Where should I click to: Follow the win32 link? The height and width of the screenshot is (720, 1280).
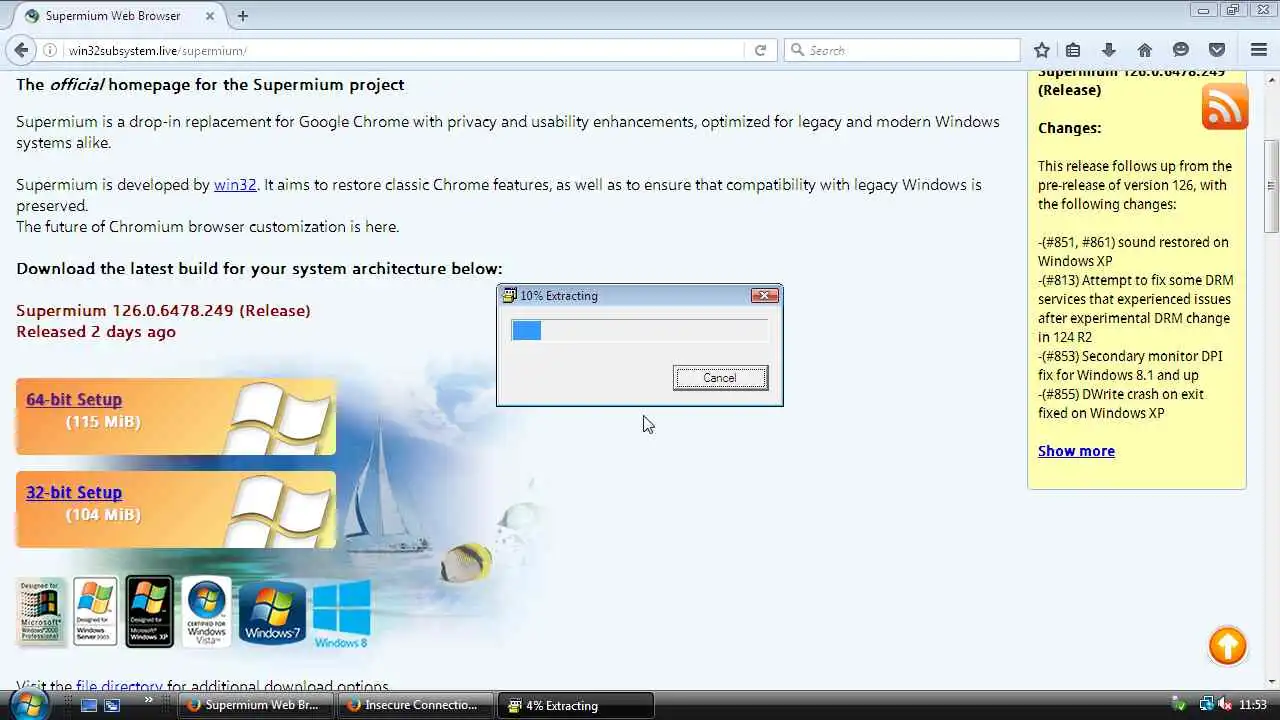tap(235, 185)
